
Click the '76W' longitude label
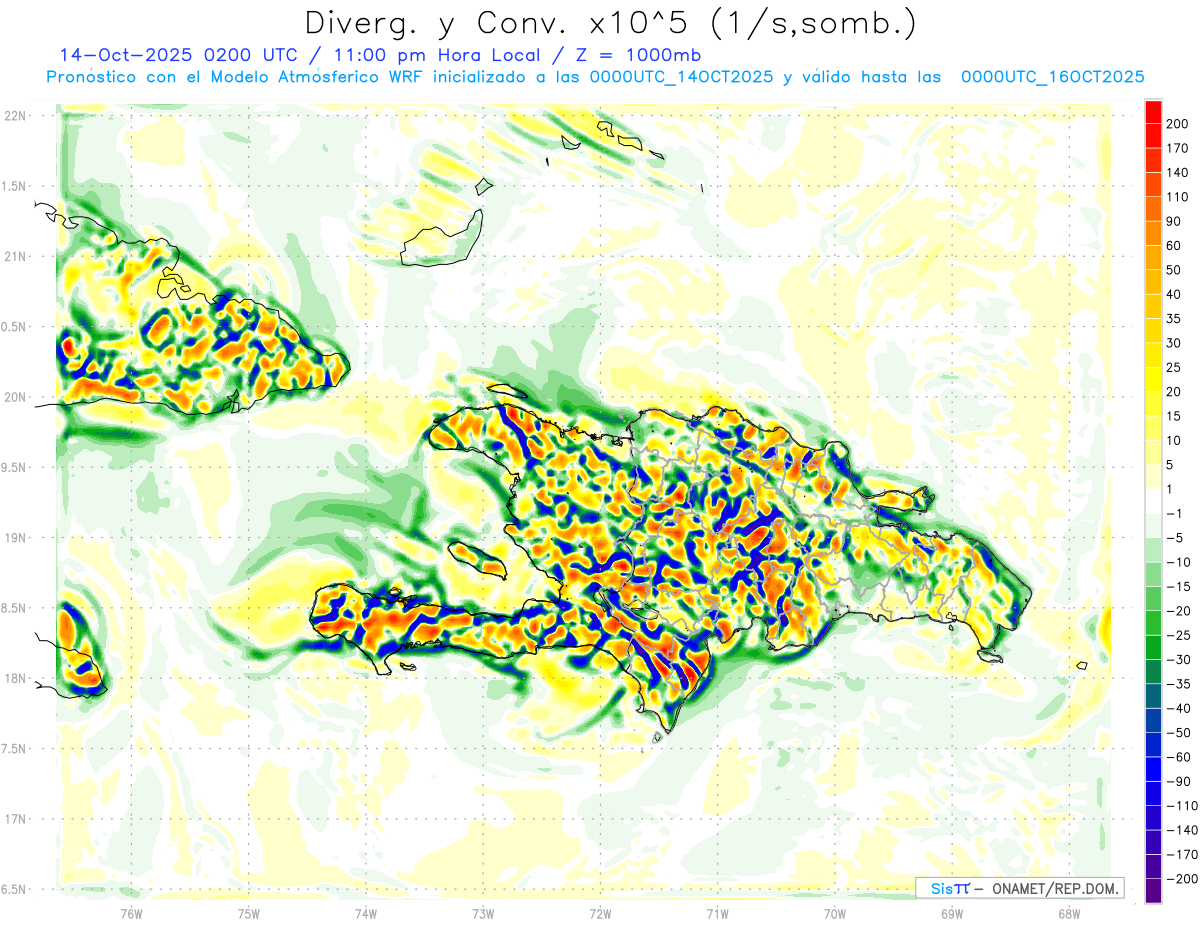[131, 913]
